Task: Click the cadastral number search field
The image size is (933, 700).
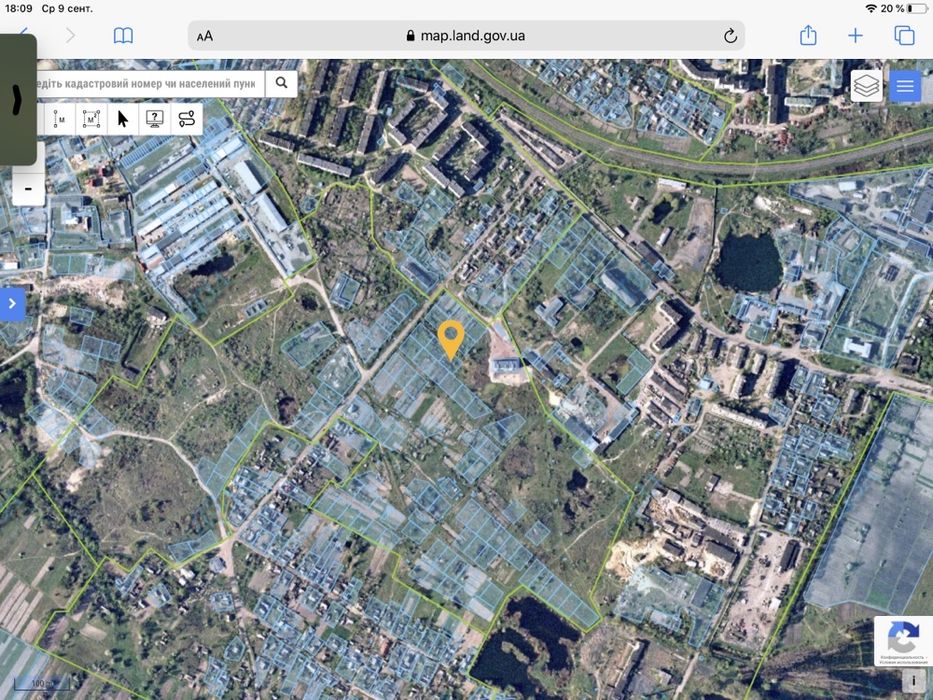Action: click(149, 83)
